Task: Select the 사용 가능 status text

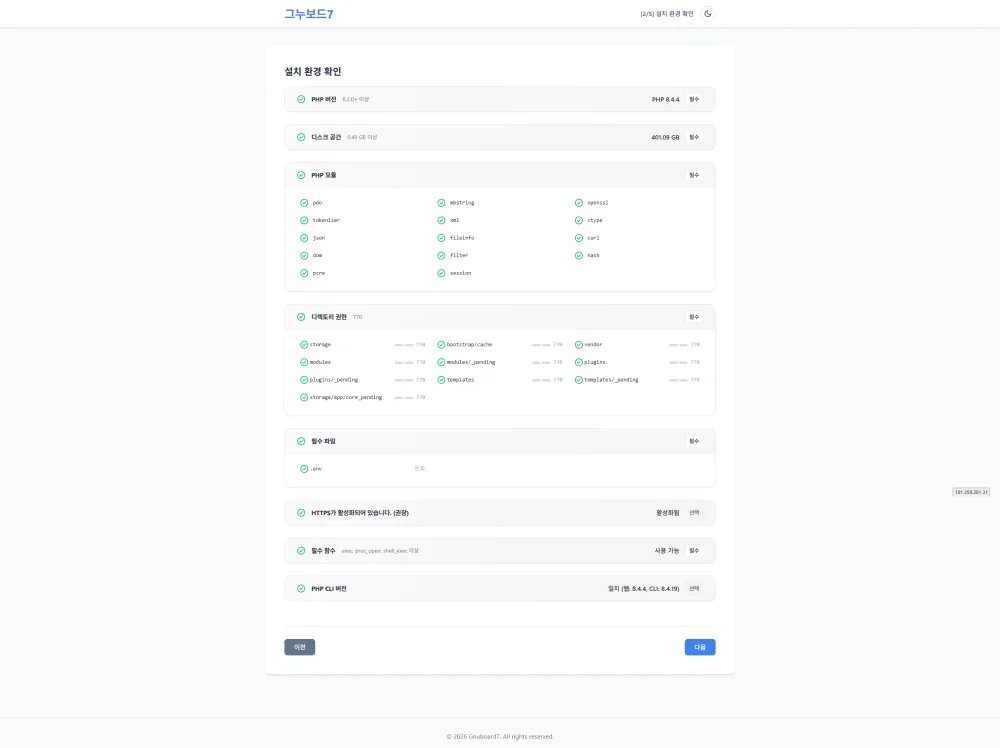Action: 666,550
